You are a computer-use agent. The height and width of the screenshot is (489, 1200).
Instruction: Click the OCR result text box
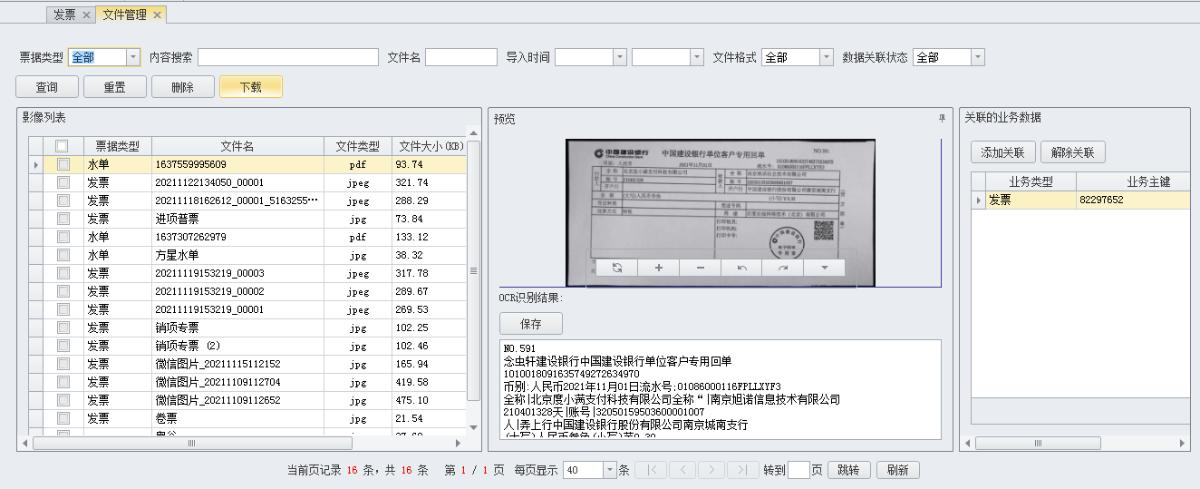click(721, 389)
